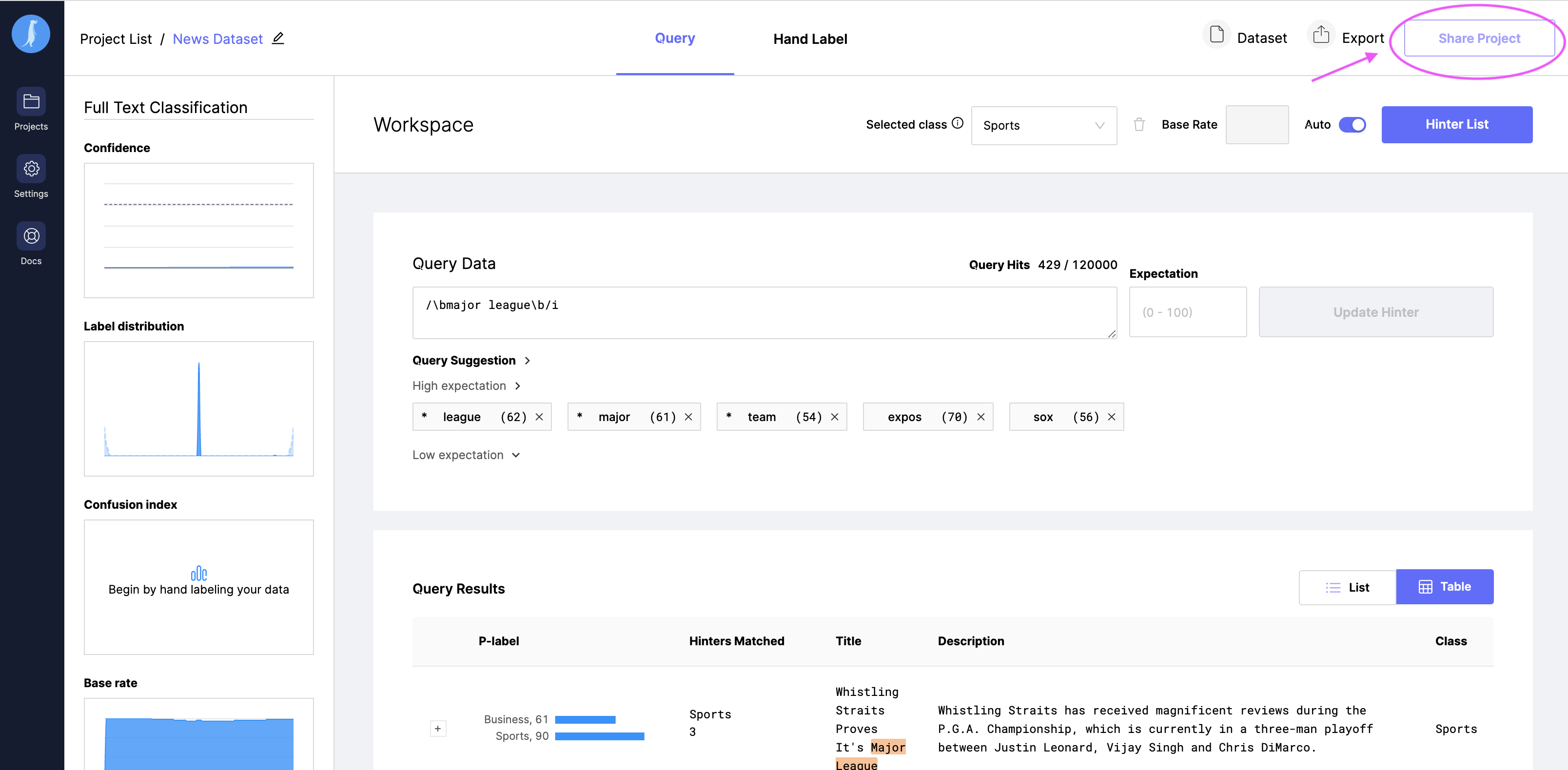
Task: Switch to the Hand Label tab
Action: [809, 39]
